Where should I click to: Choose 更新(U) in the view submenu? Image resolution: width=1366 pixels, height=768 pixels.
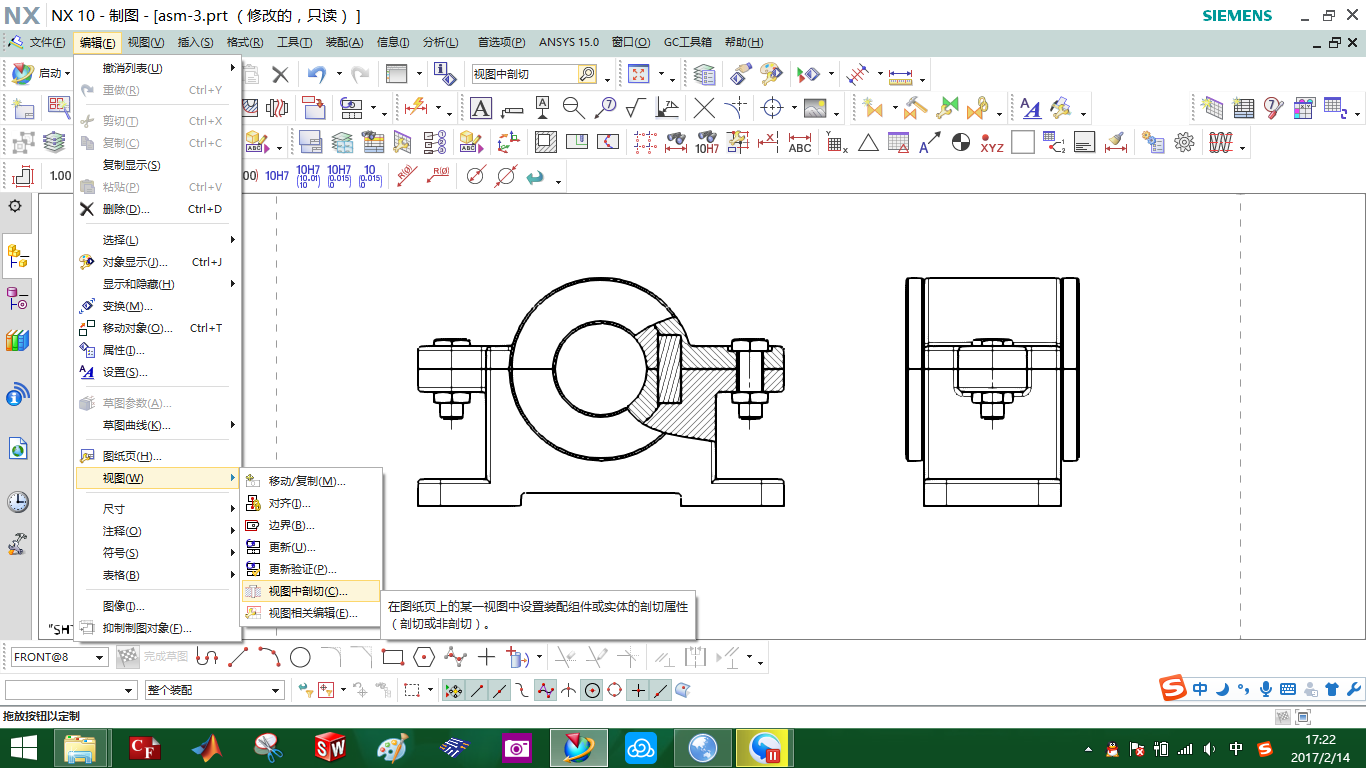tap(311, 547)
